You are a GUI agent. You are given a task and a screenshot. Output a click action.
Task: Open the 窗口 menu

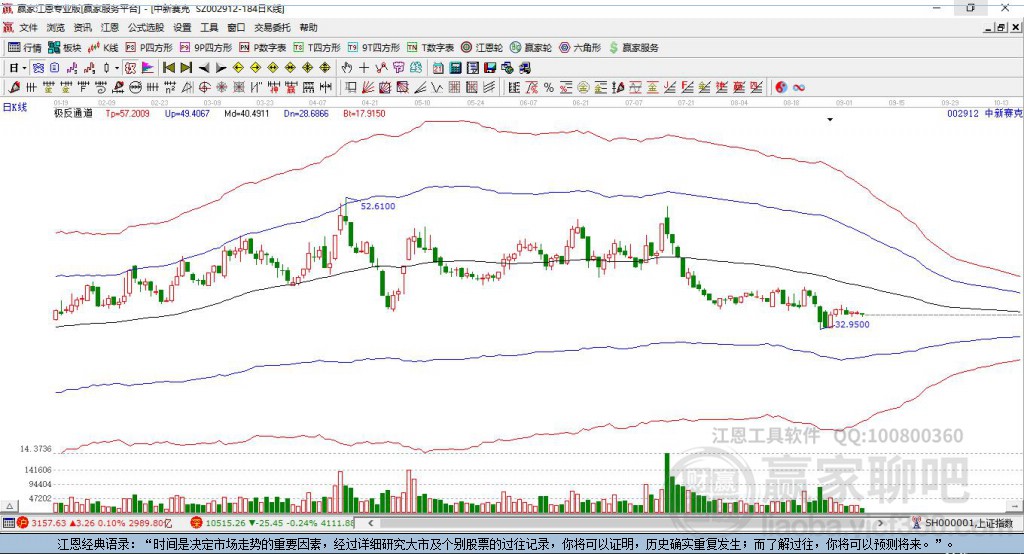tap(236, 27)
